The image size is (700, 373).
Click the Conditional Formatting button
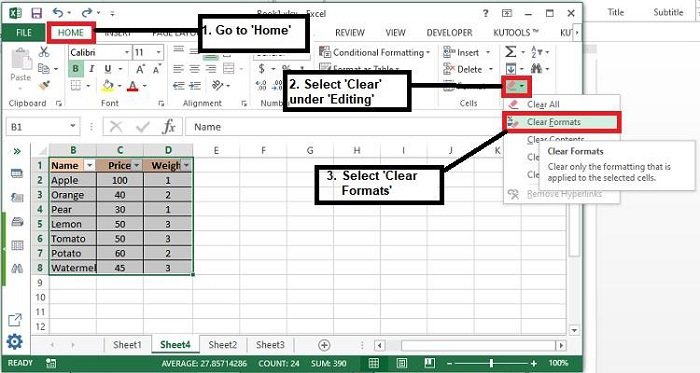[375, 52]
